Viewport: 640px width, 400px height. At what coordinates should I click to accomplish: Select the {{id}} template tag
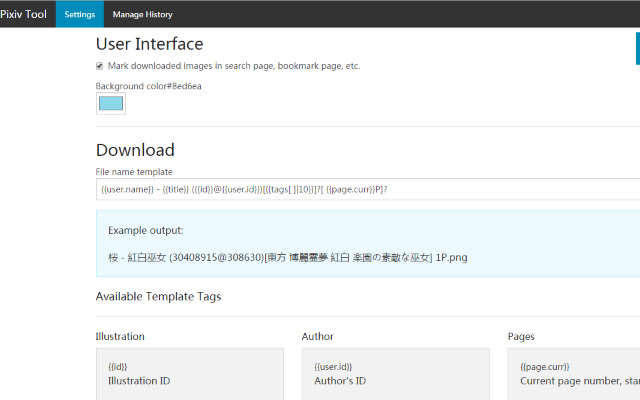pos(118,367)
